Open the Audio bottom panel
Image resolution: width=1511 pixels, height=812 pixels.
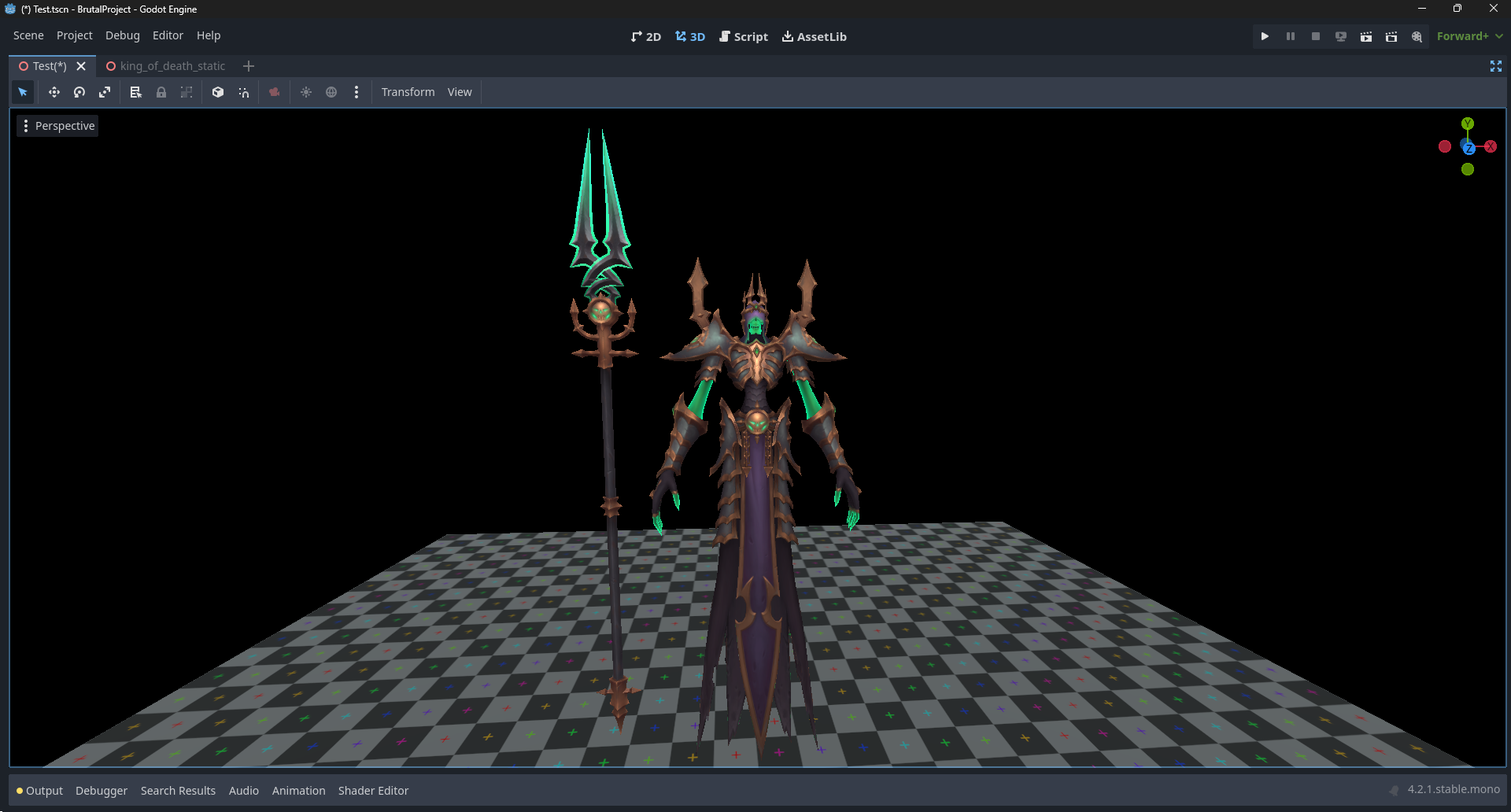point(244,791)
